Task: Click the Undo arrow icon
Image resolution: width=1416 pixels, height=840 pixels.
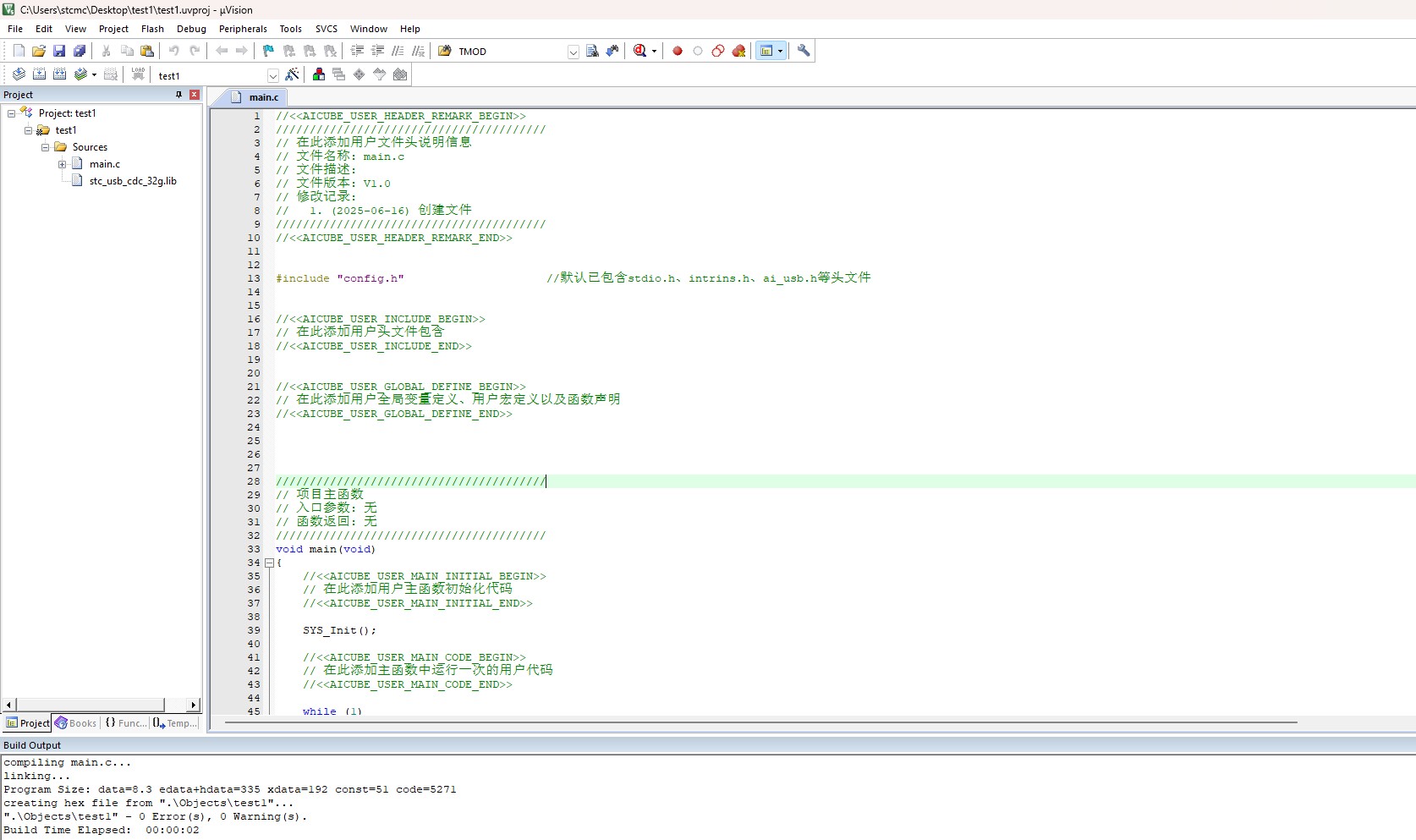Action: point(174,51)
